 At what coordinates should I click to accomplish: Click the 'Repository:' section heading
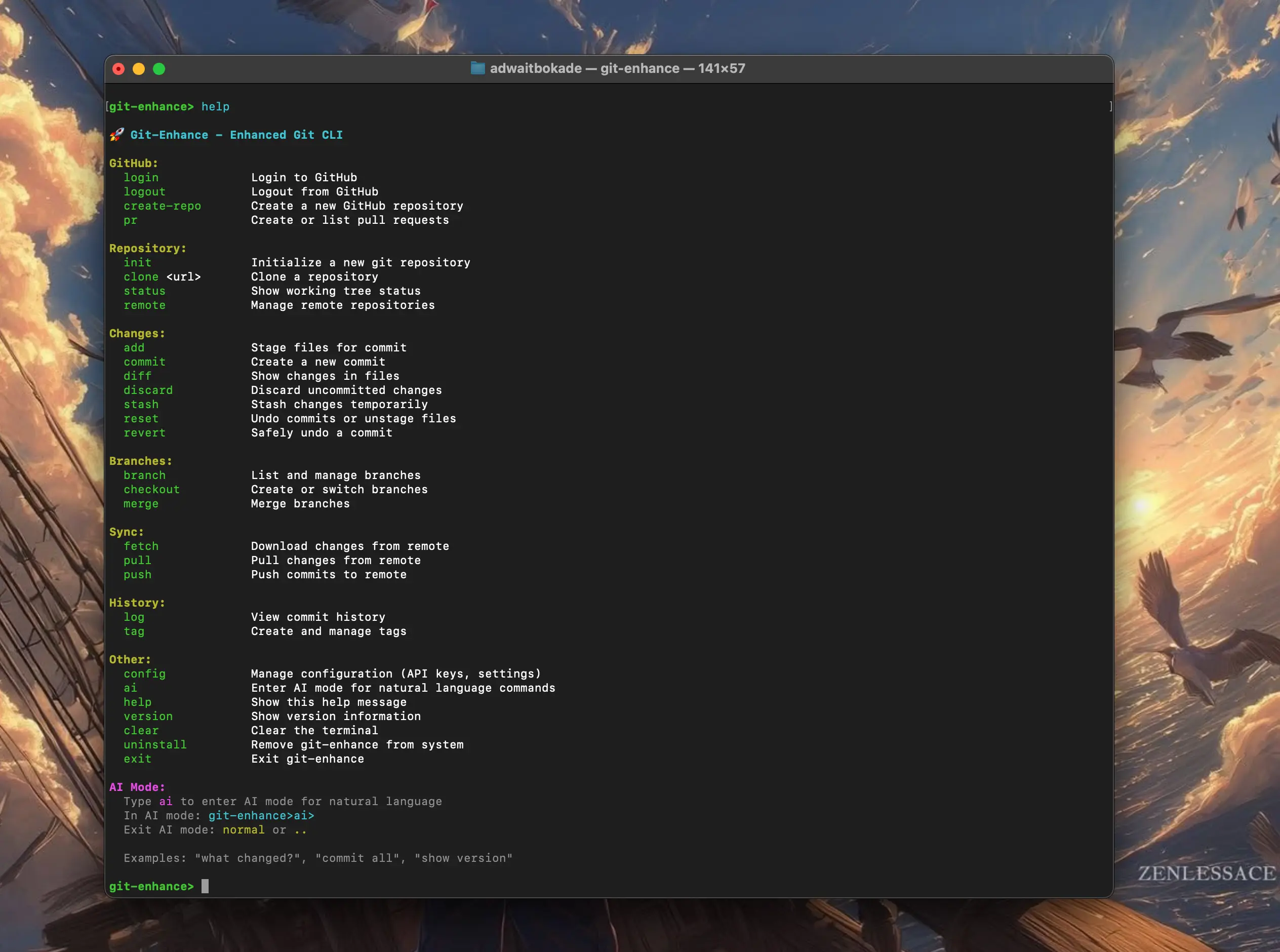coord(147,248)
